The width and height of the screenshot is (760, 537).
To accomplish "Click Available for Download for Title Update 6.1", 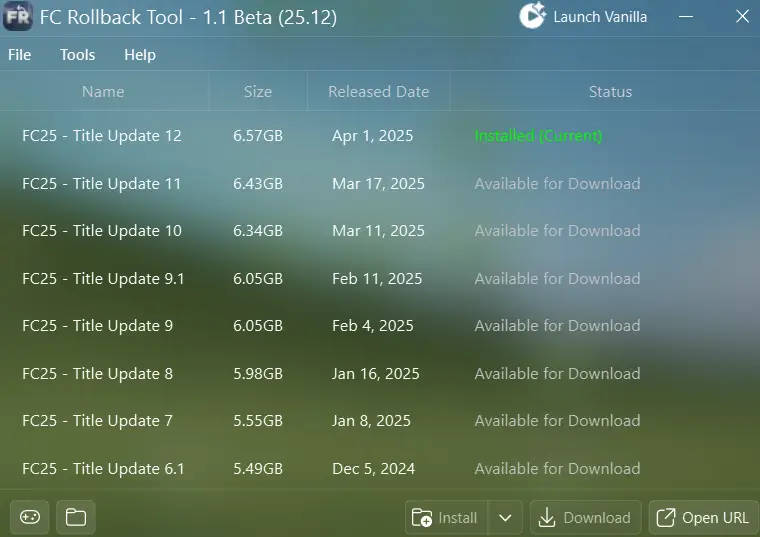I will click(x=557, y=469).
